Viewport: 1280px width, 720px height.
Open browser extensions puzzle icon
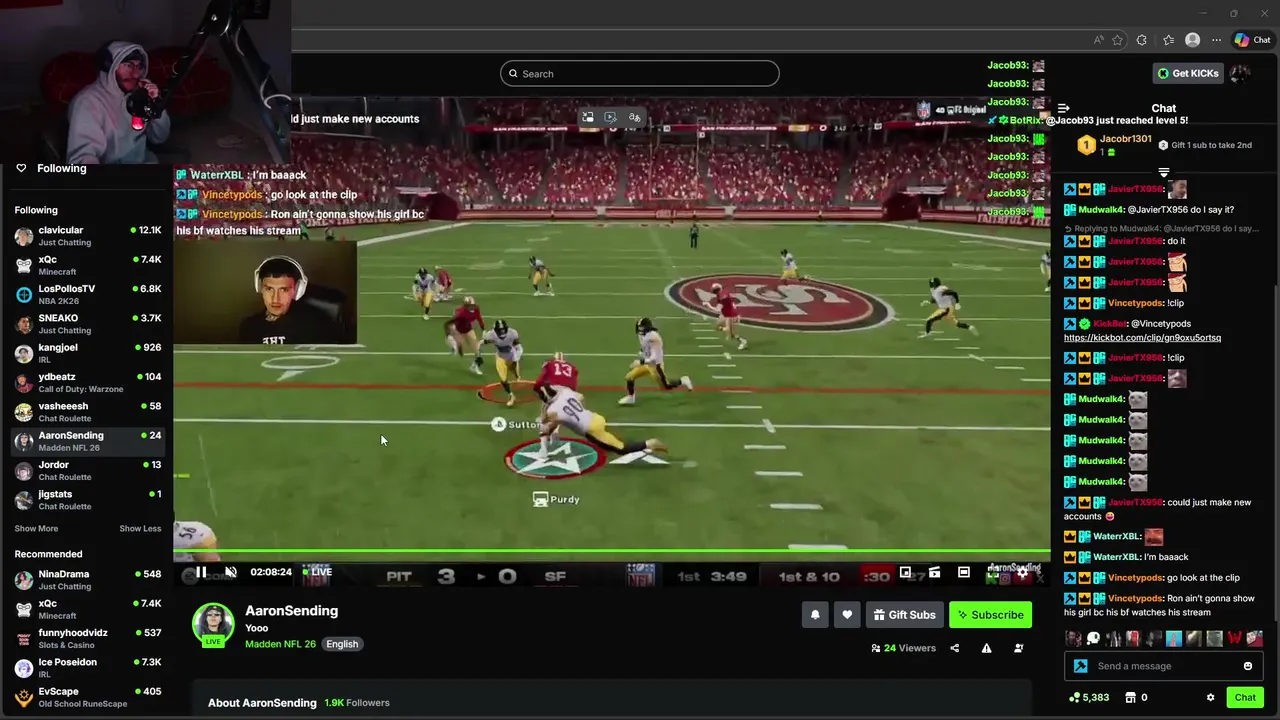point(1142,40)
